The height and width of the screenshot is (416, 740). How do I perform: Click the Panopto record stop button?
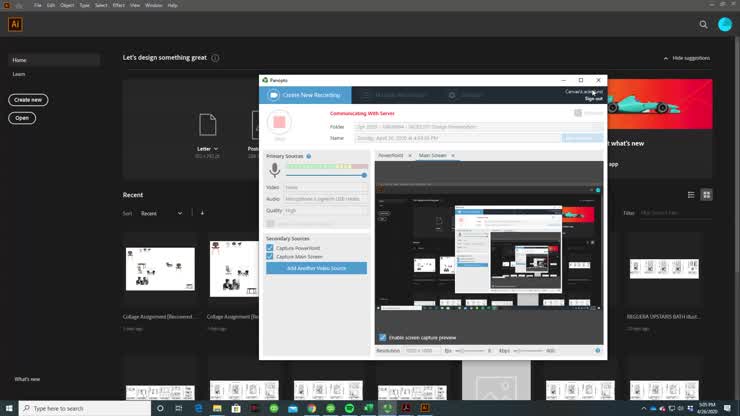279,122
